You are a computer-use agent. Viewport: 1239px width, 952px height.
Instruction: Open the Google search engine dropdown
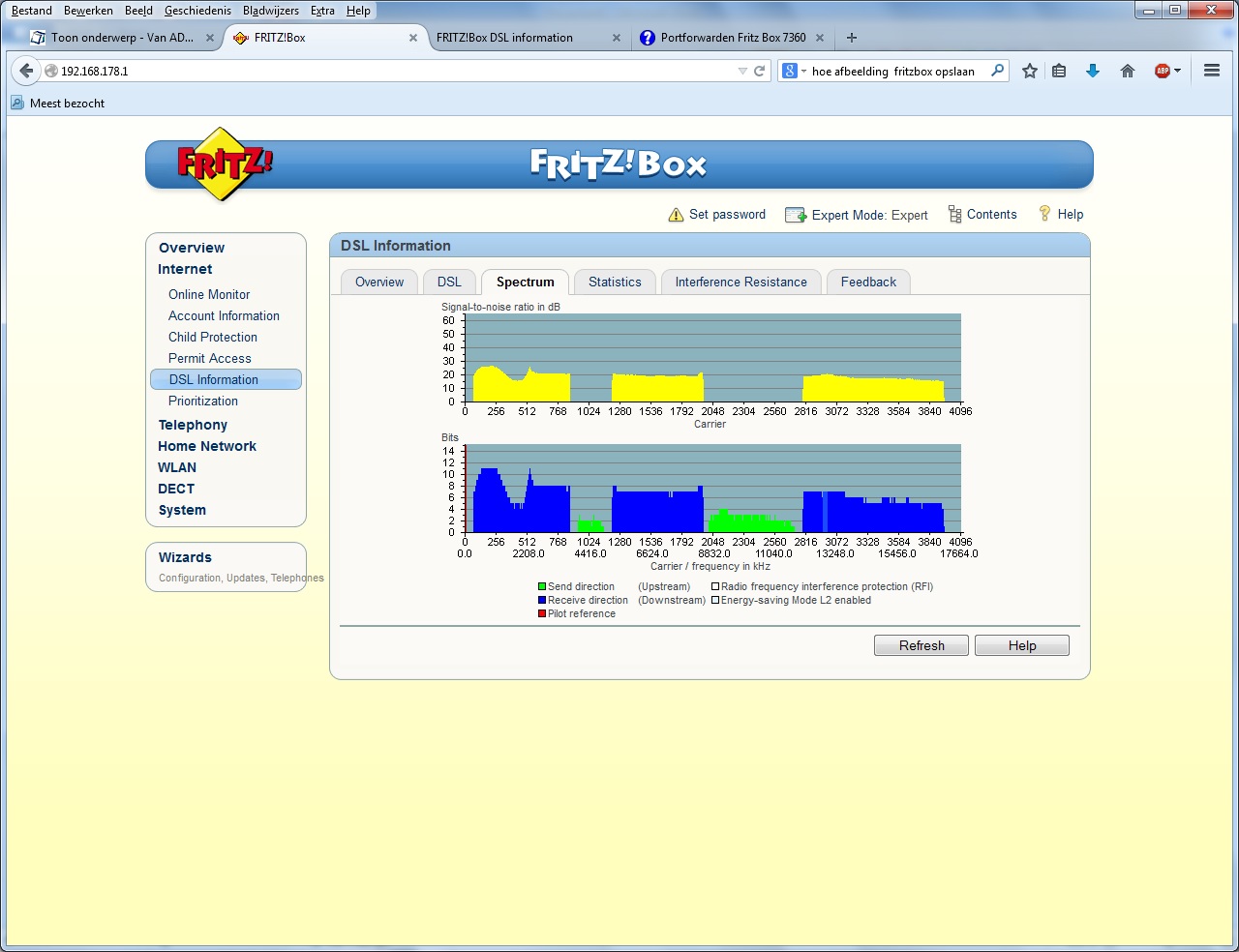click(794, 71)
